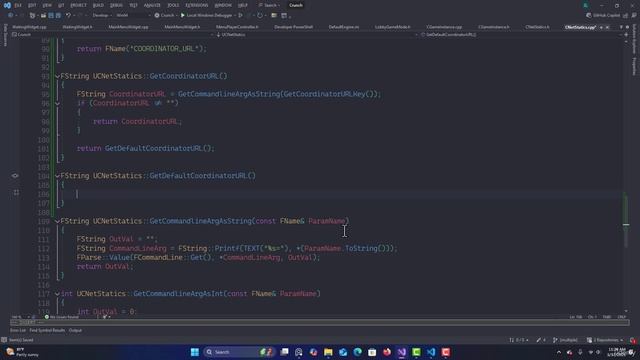The height and width of the screenshot is (360, 640).
Task: Open the Debug menu
Action: [116, 5]
